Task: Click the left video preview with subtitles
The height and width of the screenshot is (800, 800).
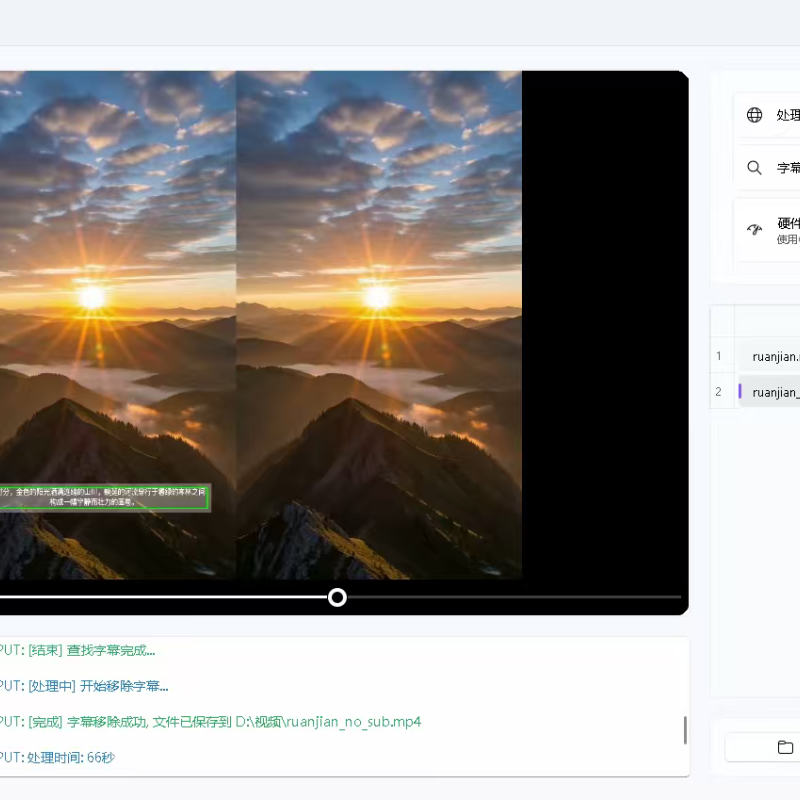Action: [118, 325]
